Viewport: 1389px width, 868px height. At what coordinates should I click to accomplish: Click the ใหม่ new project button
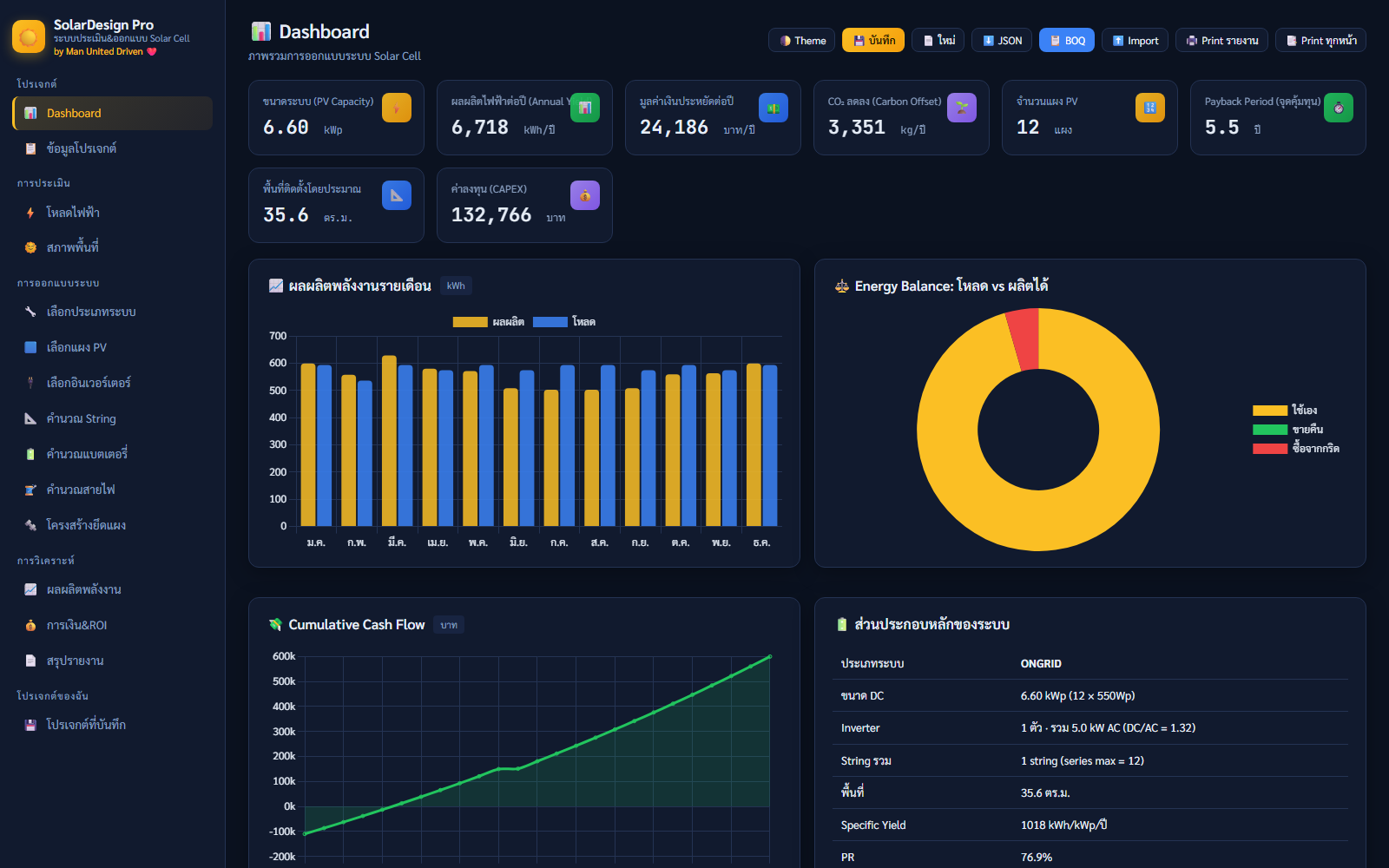click(938, 41)
